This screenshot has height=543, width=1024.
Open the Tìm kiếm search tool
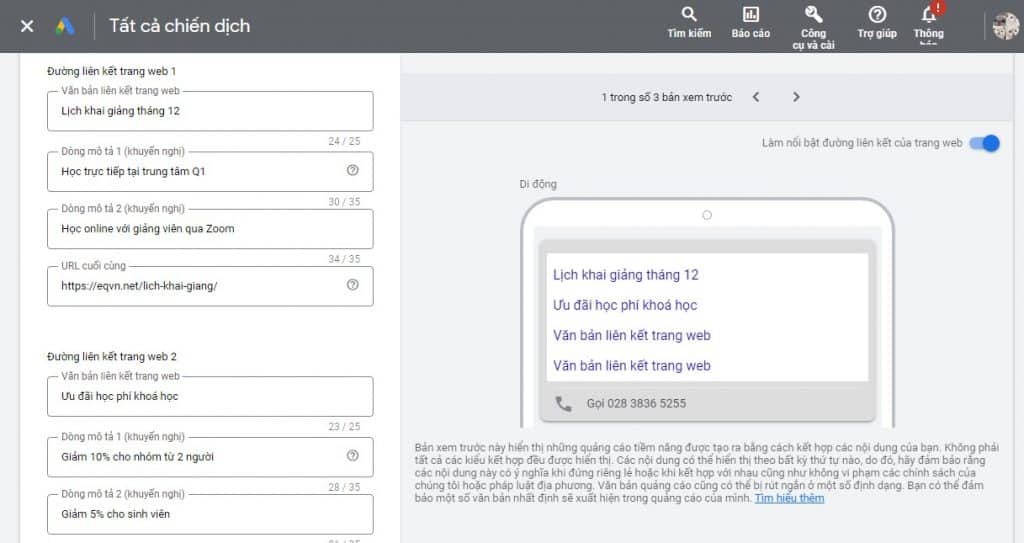point(689,23)
